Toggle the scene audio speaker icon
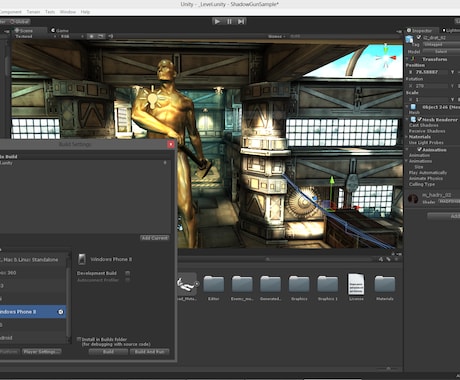 111,36
